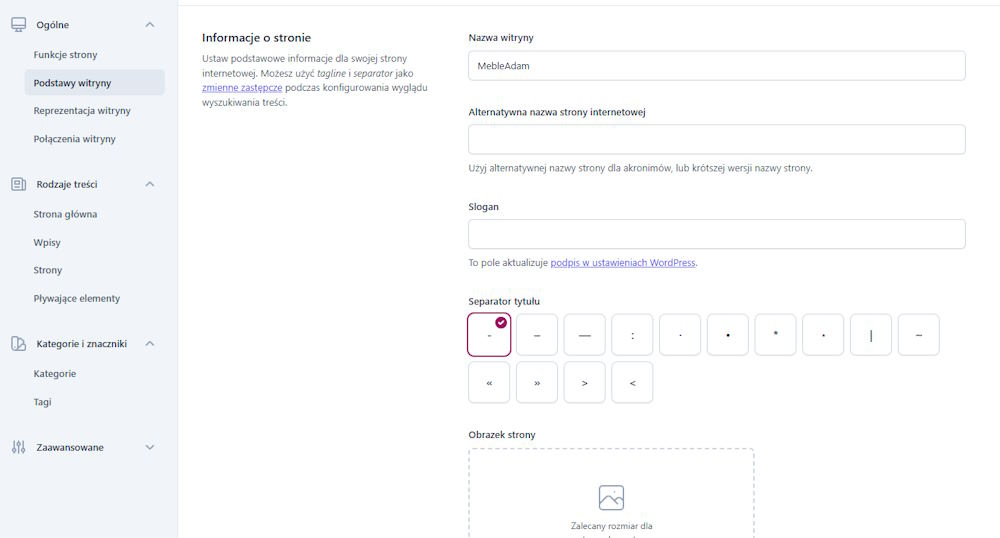Select the selected hyphen title separator

pos(489,335)
